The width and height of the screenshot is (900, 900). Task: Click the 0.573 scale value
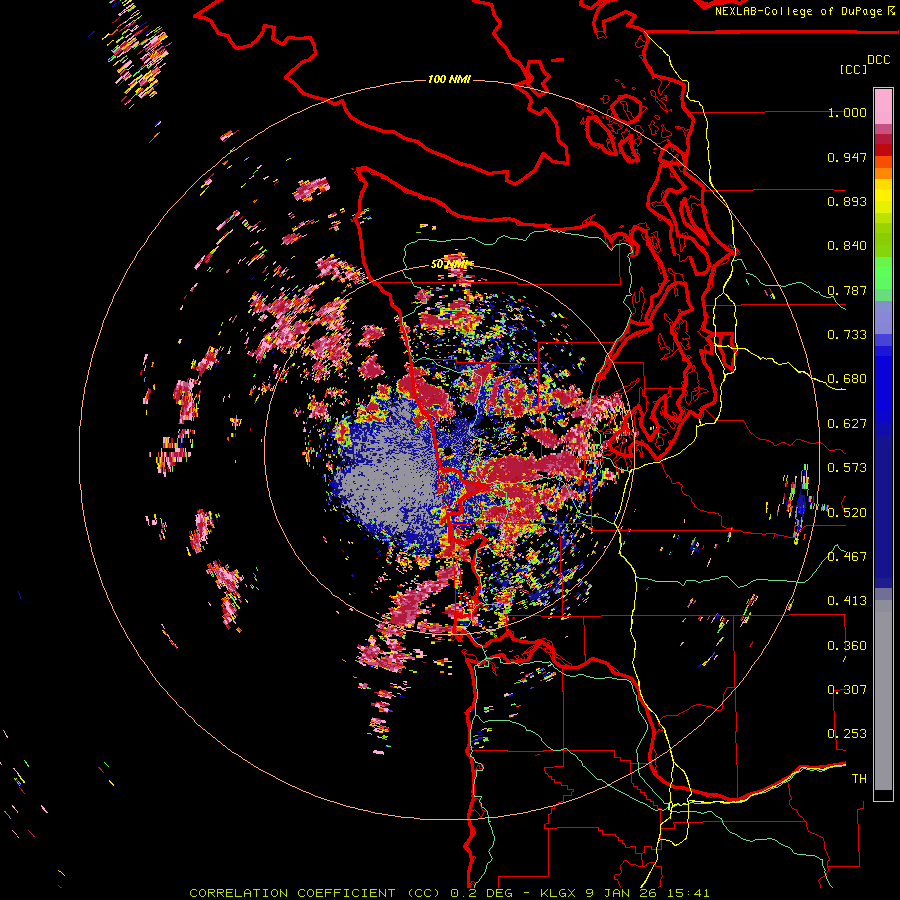(x=847, y=468)
